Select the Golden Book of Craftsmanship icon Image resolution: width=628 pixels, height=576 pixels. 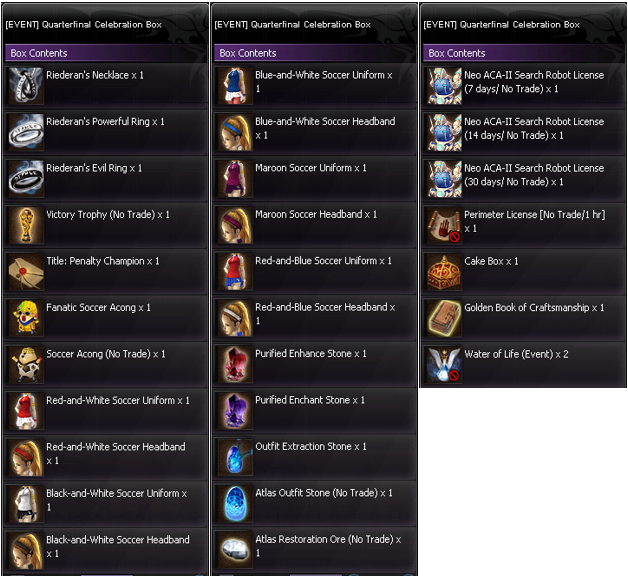444,318
